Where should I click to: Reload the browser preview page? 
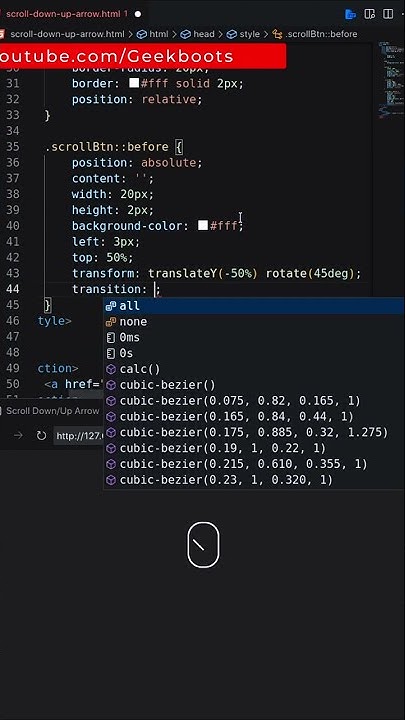pyautogui.click(x=41, y=435)
